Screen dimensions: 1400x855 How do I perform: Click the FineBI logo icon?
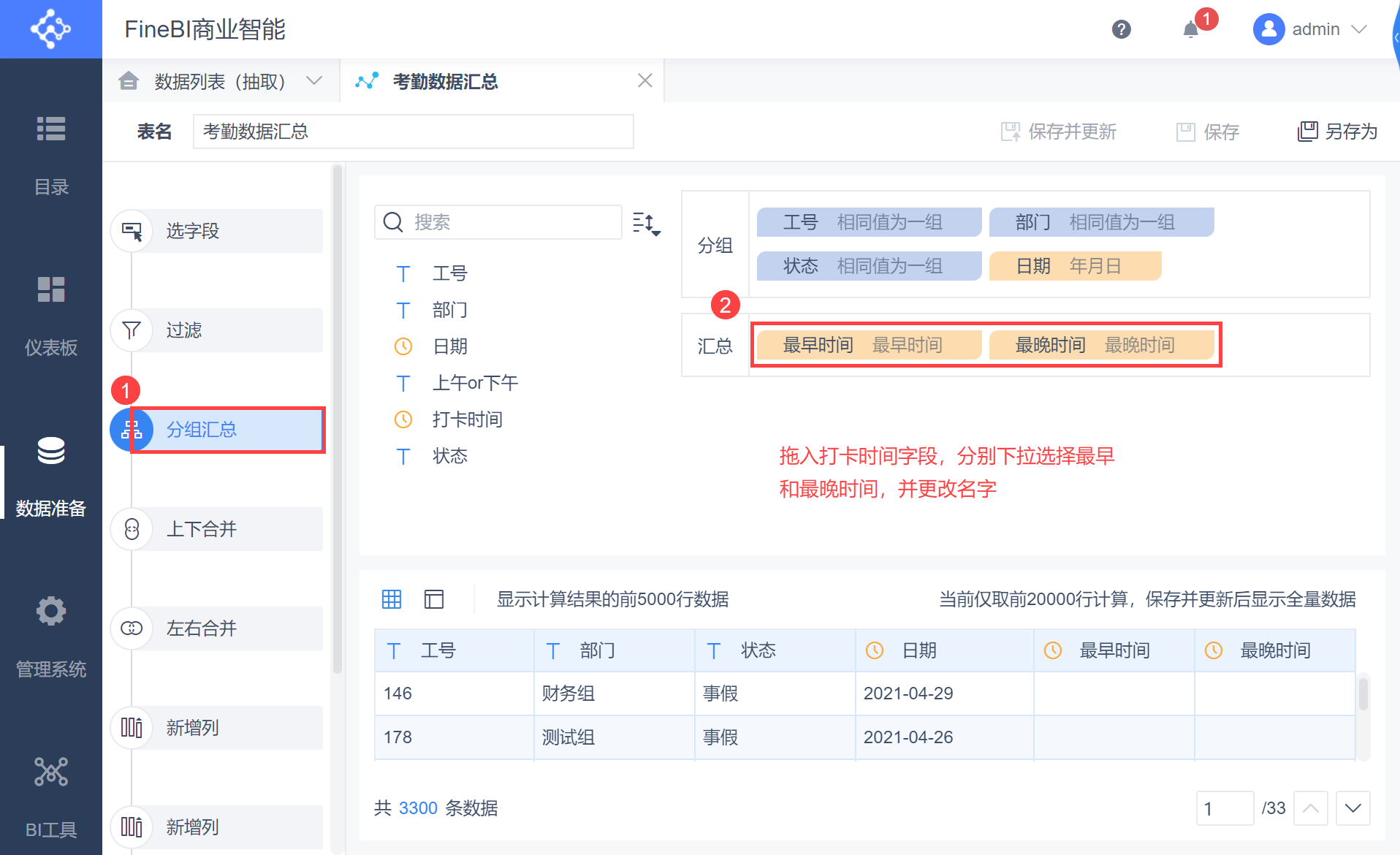point(50,29)
